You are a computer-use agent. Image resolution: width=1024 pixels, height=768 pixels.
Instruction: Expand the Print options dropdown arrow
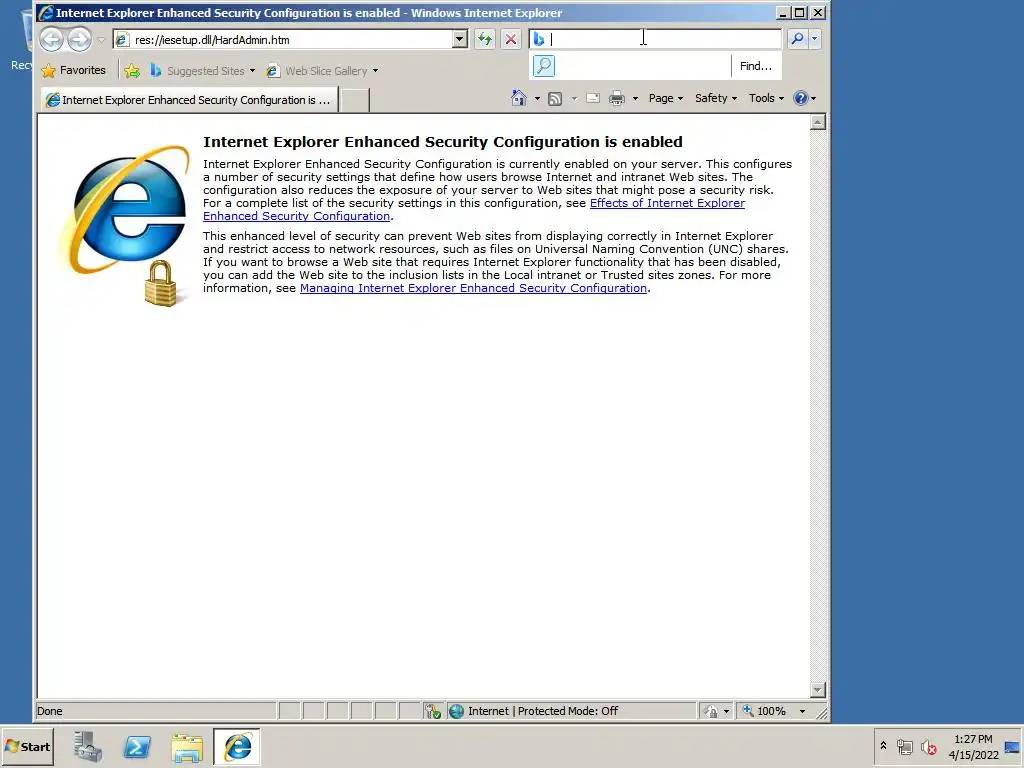[x=635, y=99]
